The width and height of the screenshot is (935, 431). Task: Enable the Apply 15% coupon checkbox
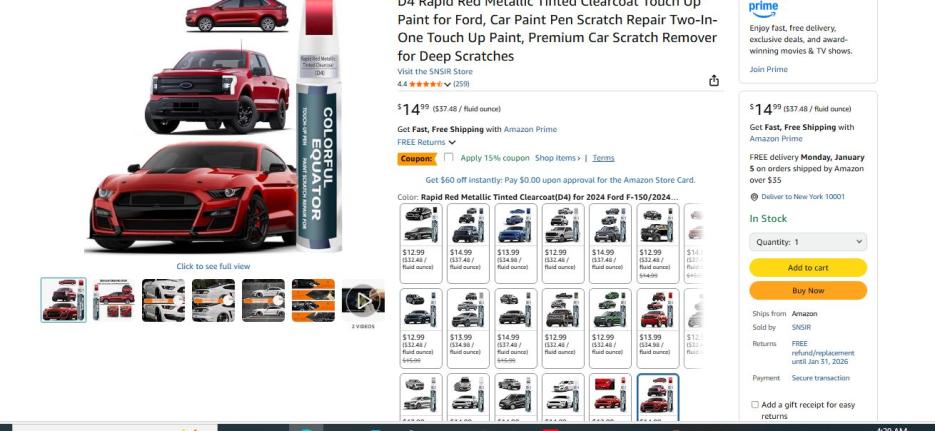[448, 157]
